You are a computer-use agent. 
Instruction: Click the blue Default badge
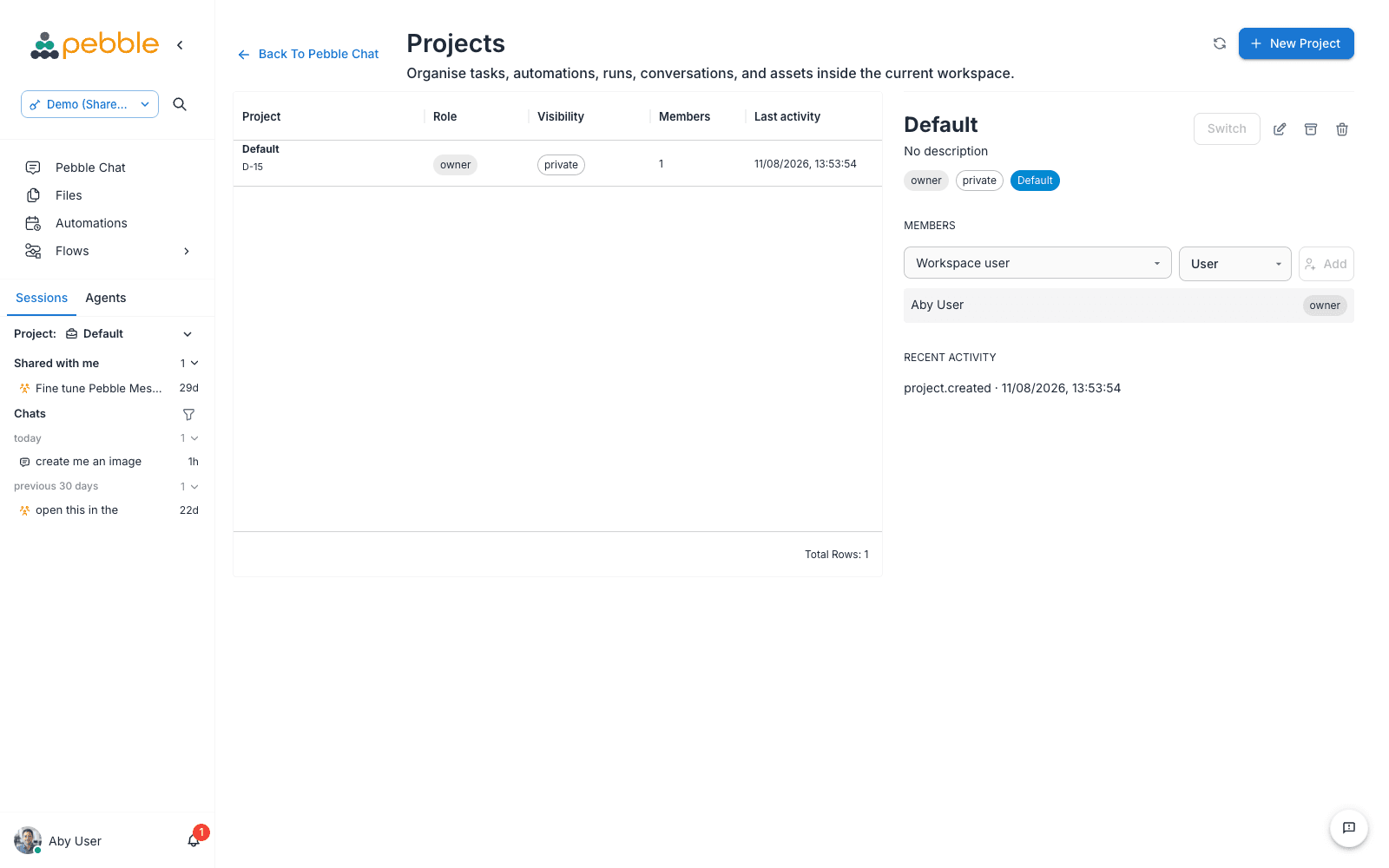coord(1035,181)
